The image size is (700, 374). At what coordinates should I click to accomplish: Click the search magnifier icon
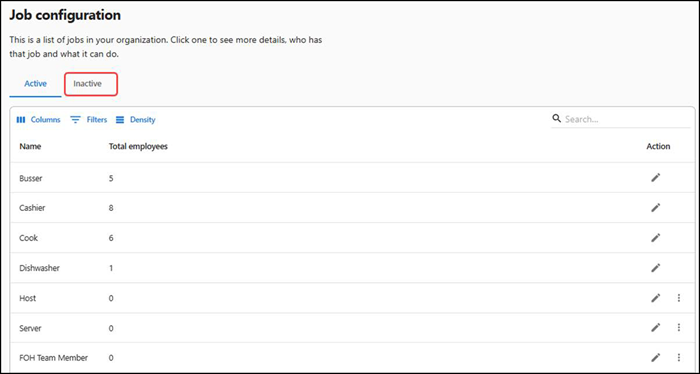coord(556,119)
